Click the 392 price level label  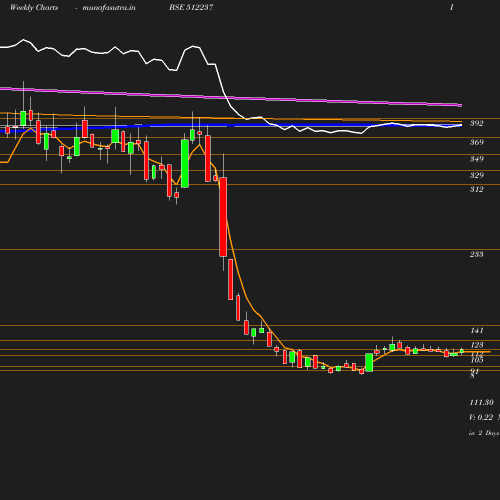(x=477, y=123)
